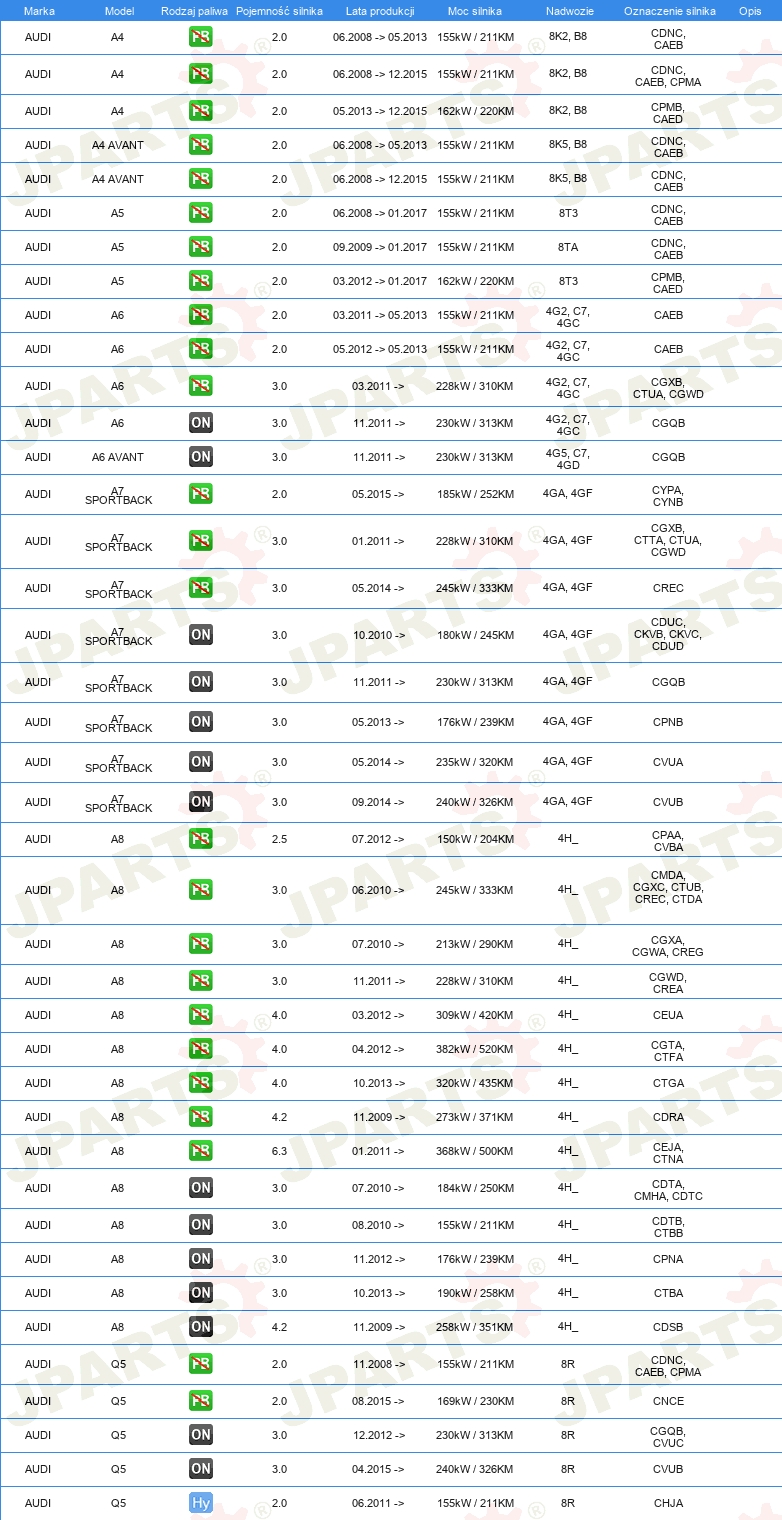Click the Marka column header
782x1520 pixels.
(x=39, y=11)
